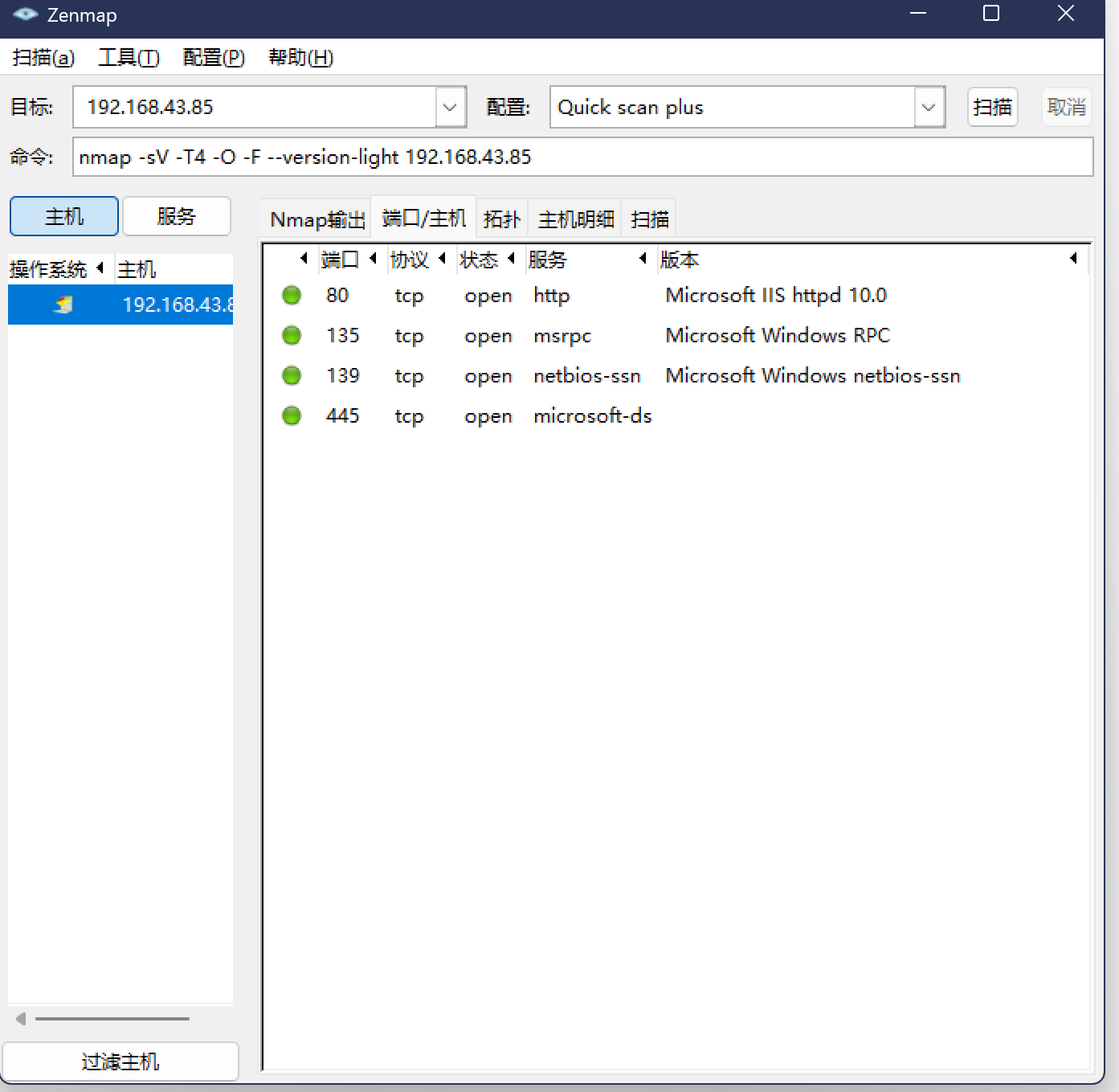
Task: Click the 过滤主机 filter hosts button
Action: coord(120,1061)
